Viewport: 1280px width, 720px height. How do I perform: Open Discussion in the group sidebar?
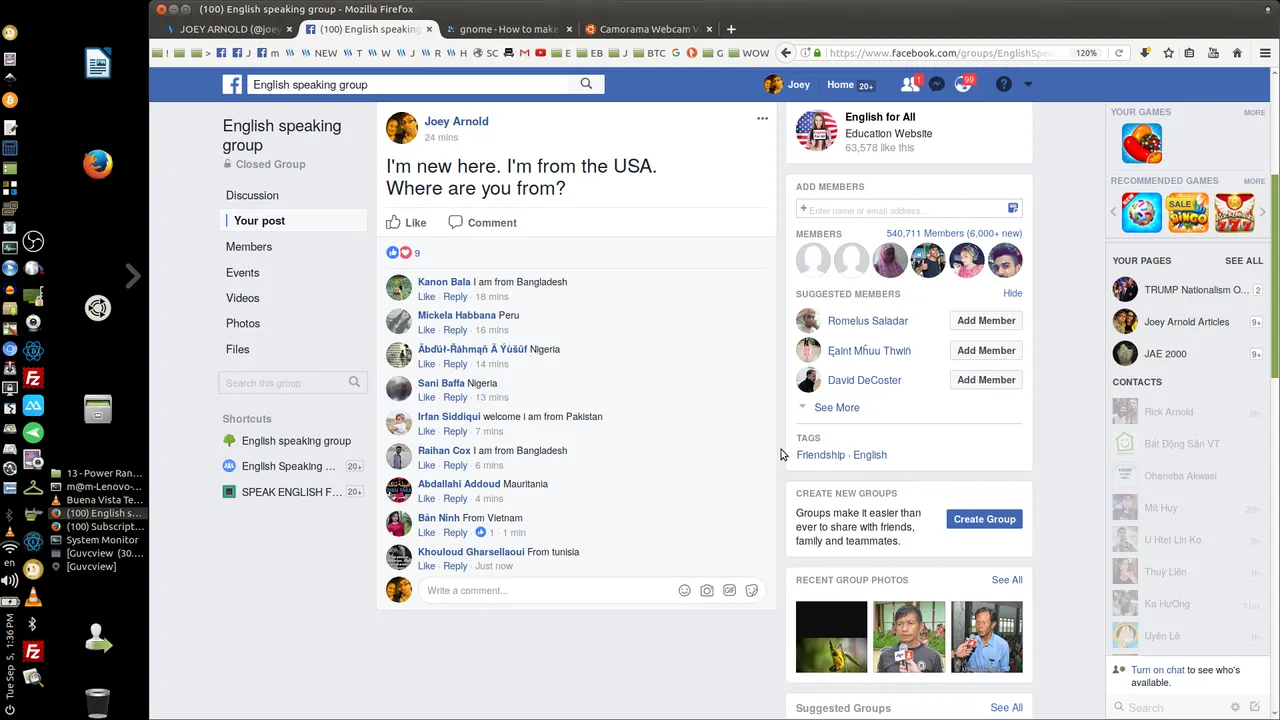(x=252, y=196)
